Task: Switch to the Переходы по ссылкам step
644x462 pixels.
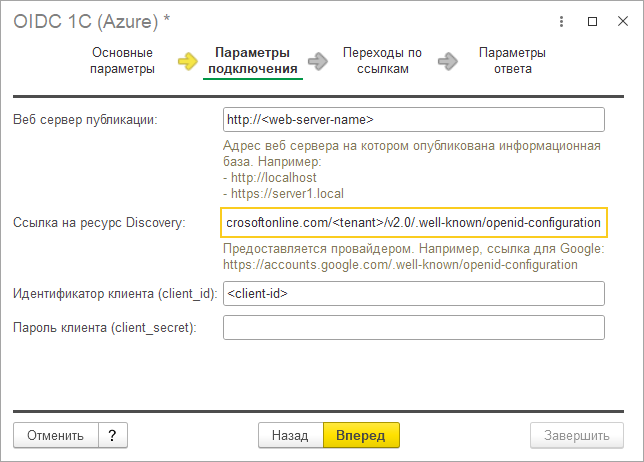Action: pos(382,61)
